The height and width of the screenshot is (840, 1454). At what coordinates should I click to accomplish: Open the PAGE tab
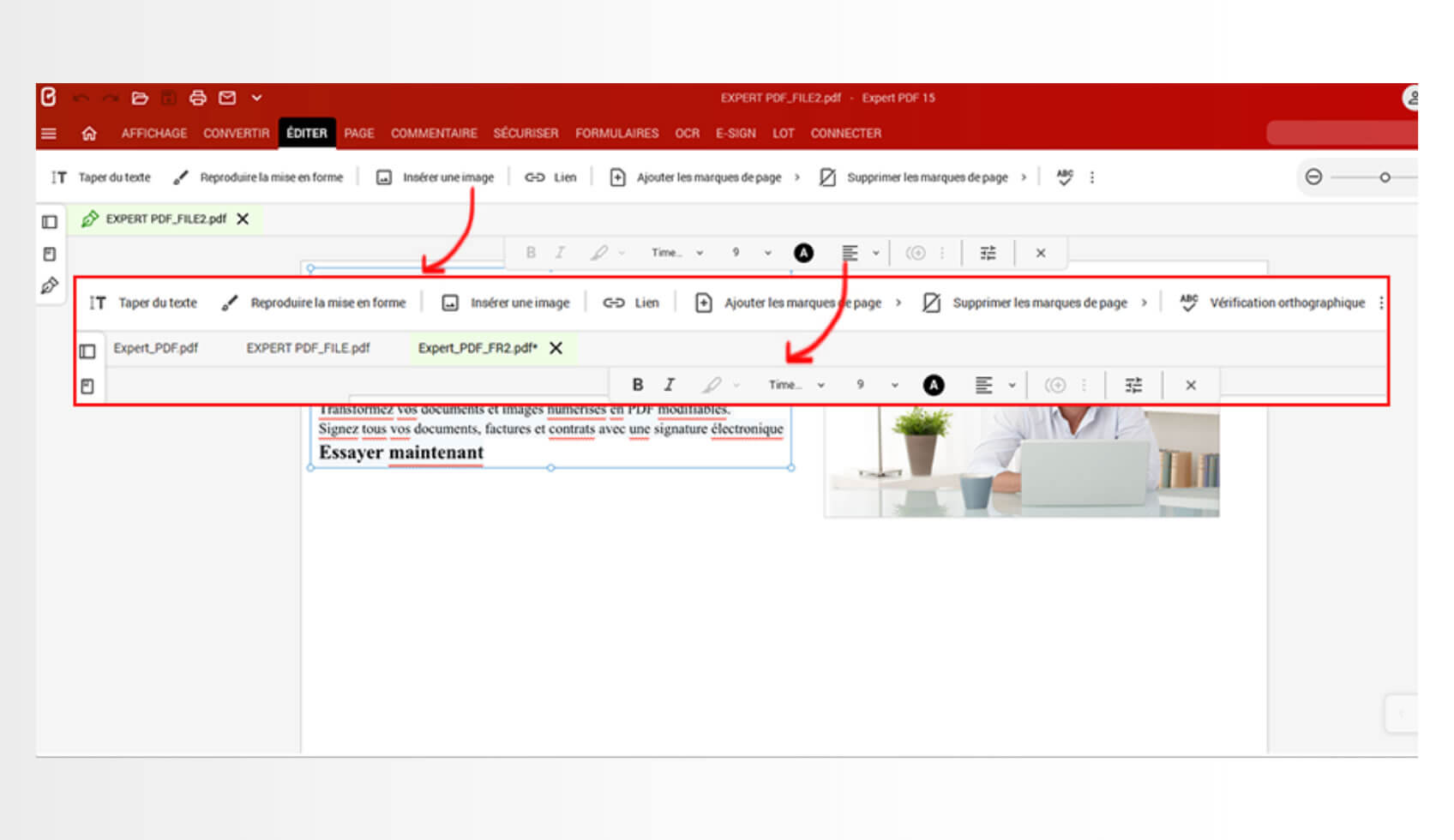[359, 134]
